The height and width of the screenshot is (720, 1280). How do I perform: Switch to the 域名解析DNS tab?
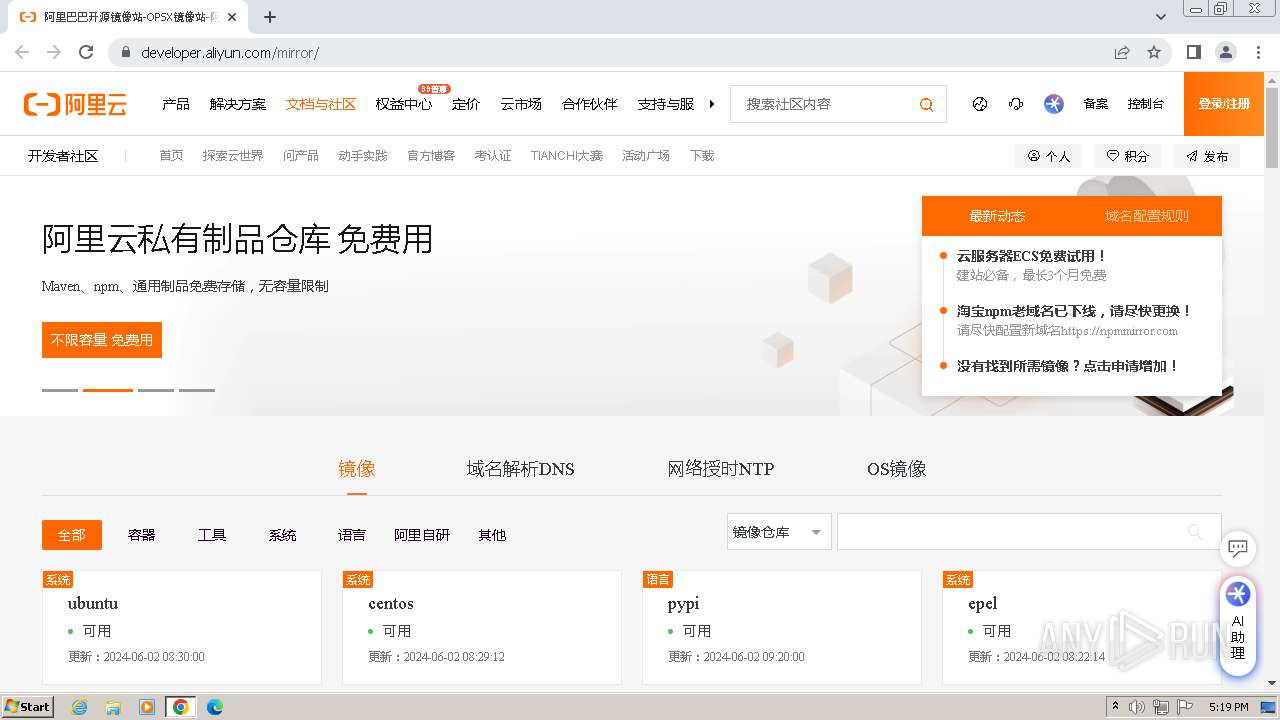pyautogui.click(x=520, y=469)
